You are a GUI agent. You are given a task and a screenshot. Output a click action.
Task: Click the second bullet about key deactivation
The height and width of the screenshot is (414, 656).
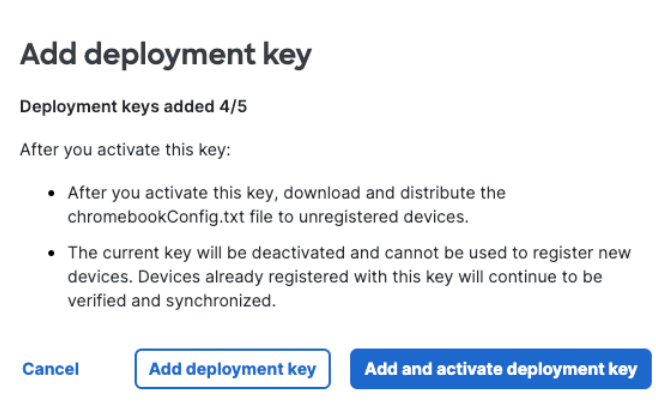pyautogui.click(x=349, y=277)
